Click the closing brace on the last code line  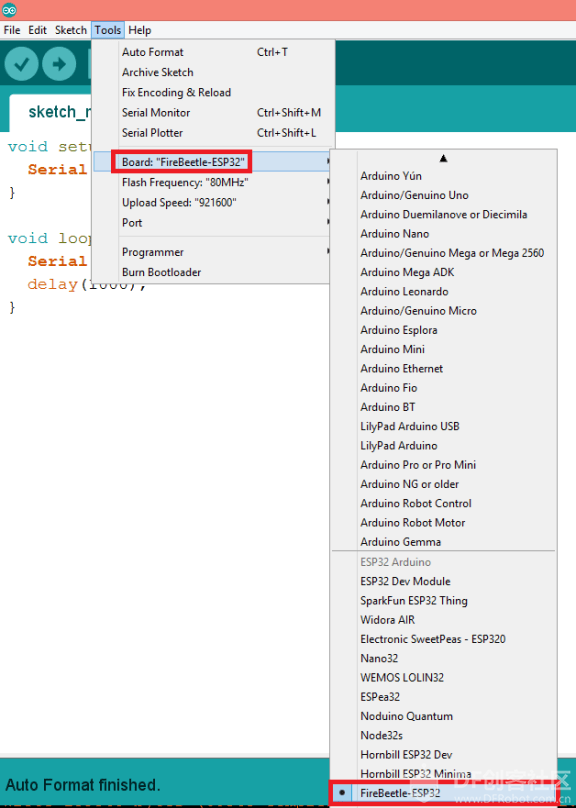pos(12,308)
